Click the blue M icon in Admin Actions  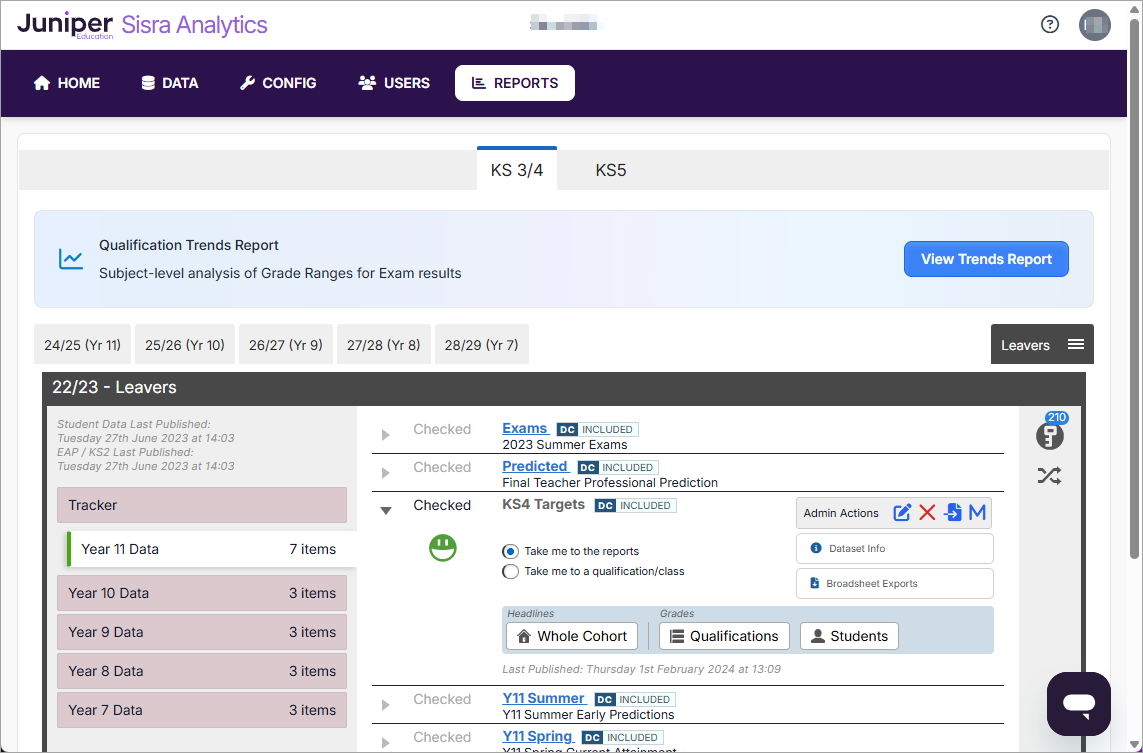tap(977, 513)
